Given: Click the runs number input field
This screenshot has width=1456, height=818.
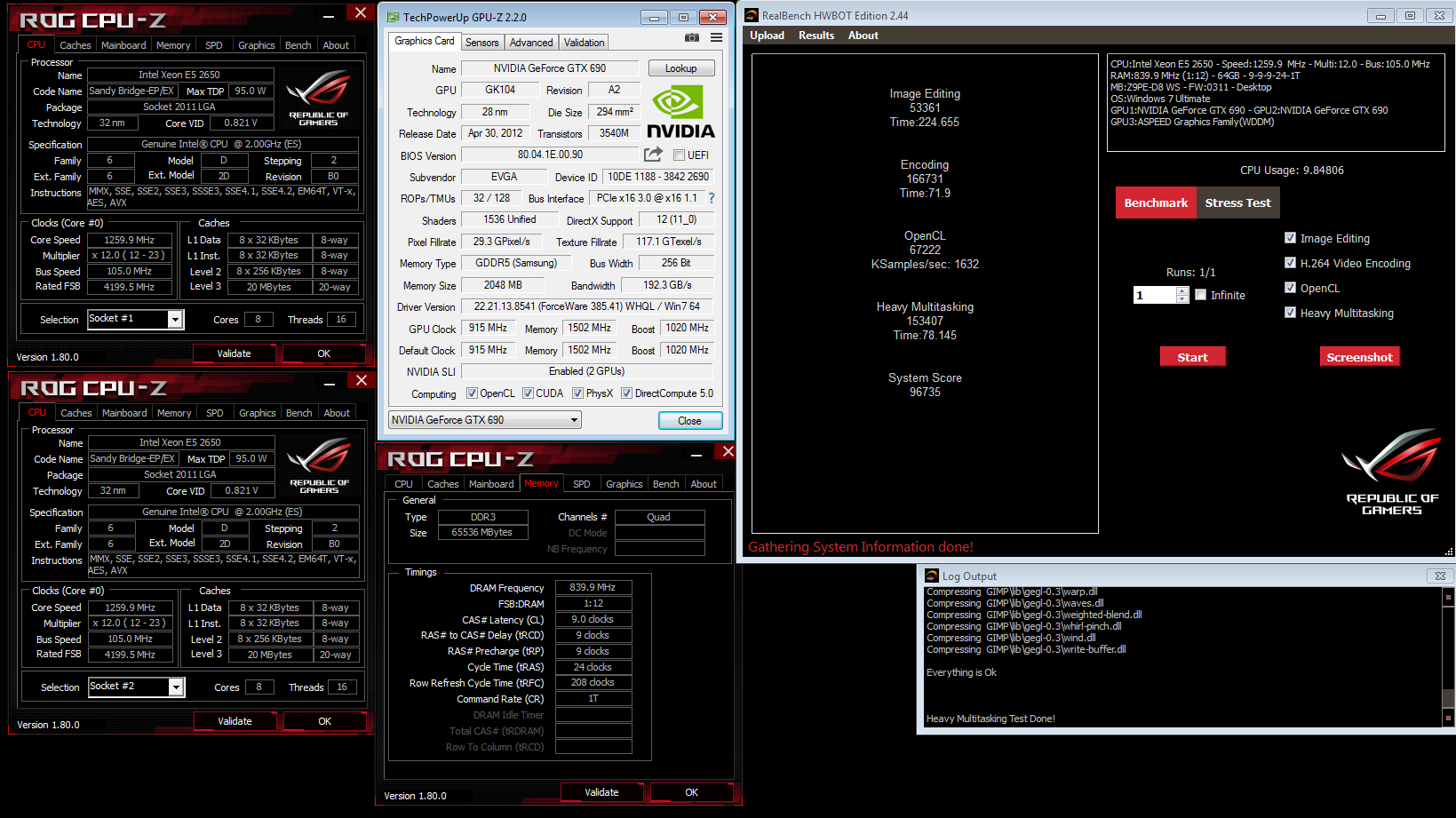Looking at the screenshot, I should pos(1155,295).
